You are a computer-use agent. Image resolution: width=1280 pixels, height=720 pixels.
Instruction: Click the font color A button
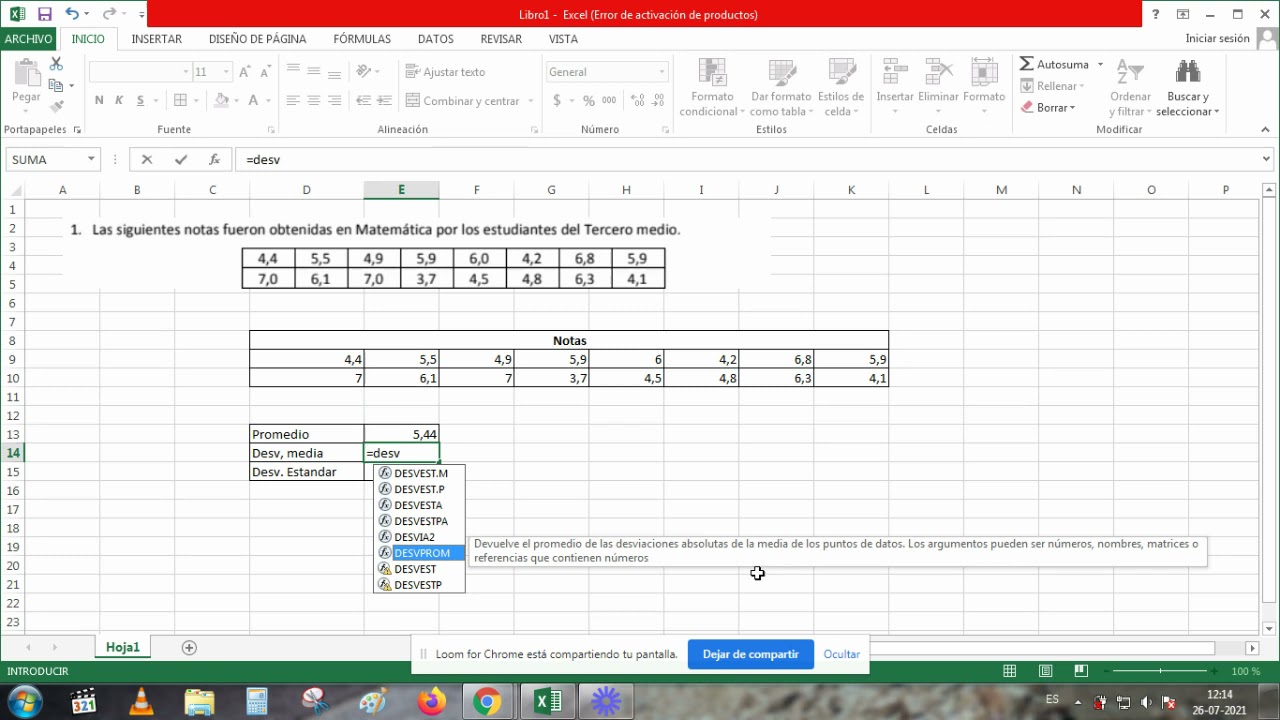(x=253, y=100)
